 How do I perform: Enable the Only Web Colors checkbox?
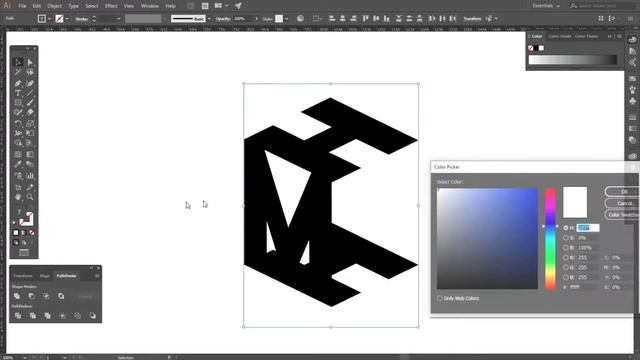coord(440,298)
